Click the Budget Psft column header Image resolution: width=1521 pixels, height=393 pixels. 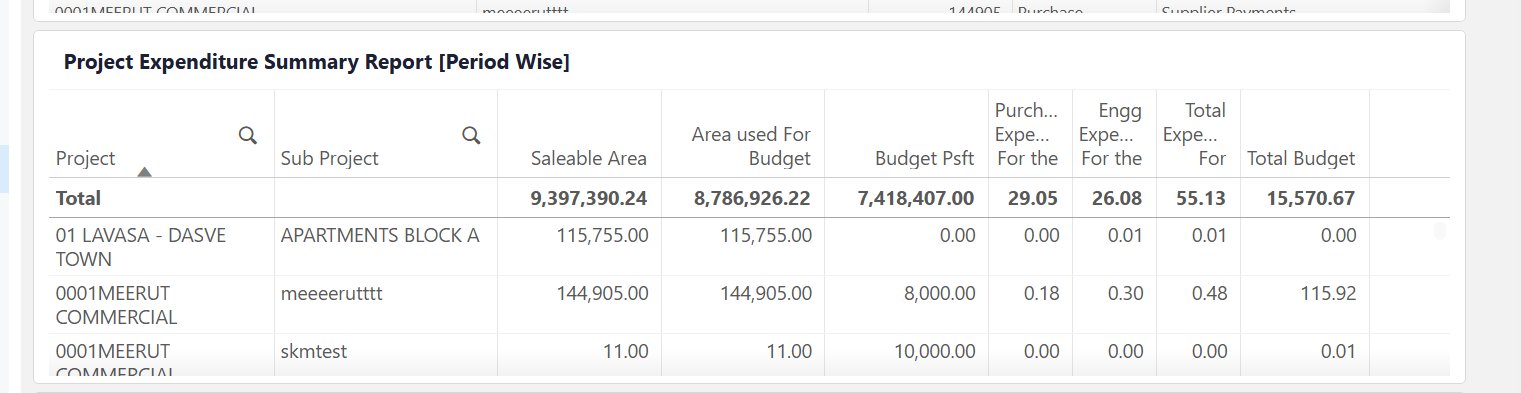click(x=924, y=158)
